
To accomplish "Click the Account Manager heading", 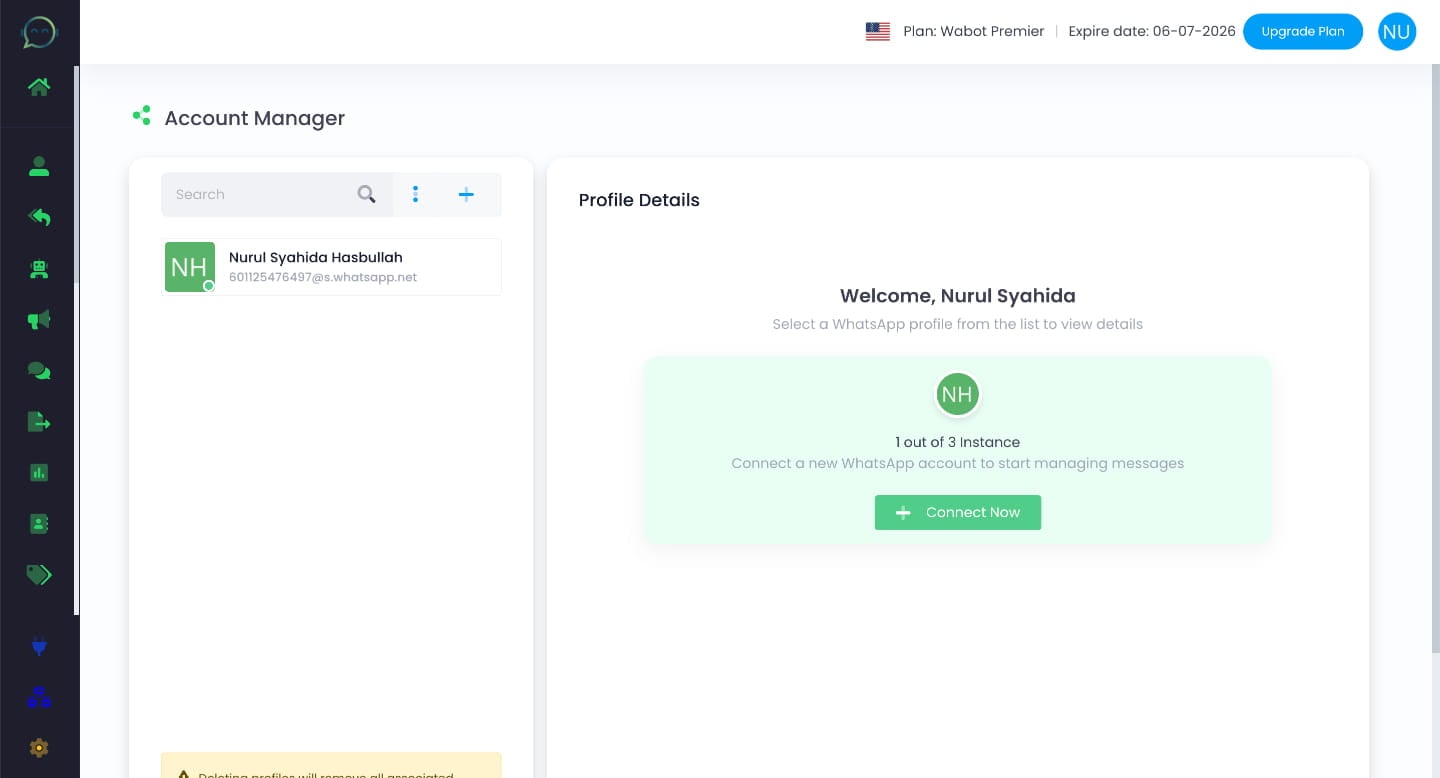I will click(x=255, y=118).
